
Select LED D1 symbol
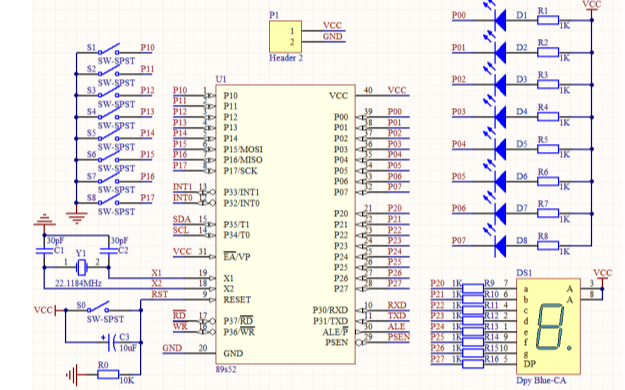click(x=500, y=20)
